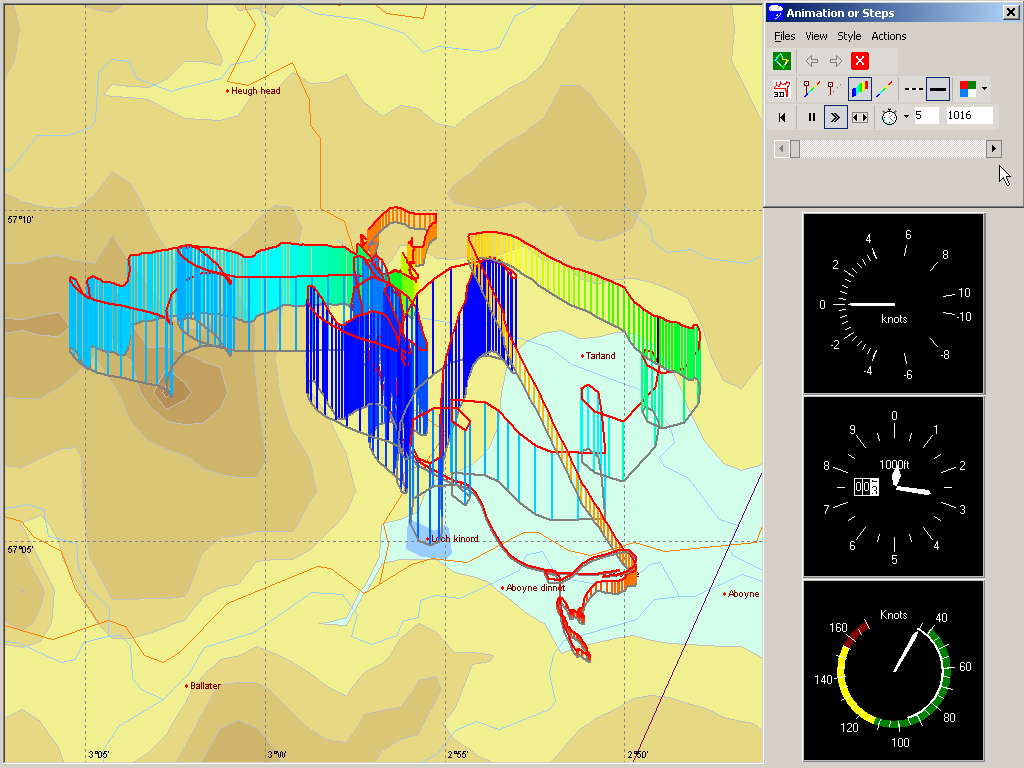Expand the color palette dropdown arrow
This screenshot has width=1024, height=768.
(x=984, y=89)
